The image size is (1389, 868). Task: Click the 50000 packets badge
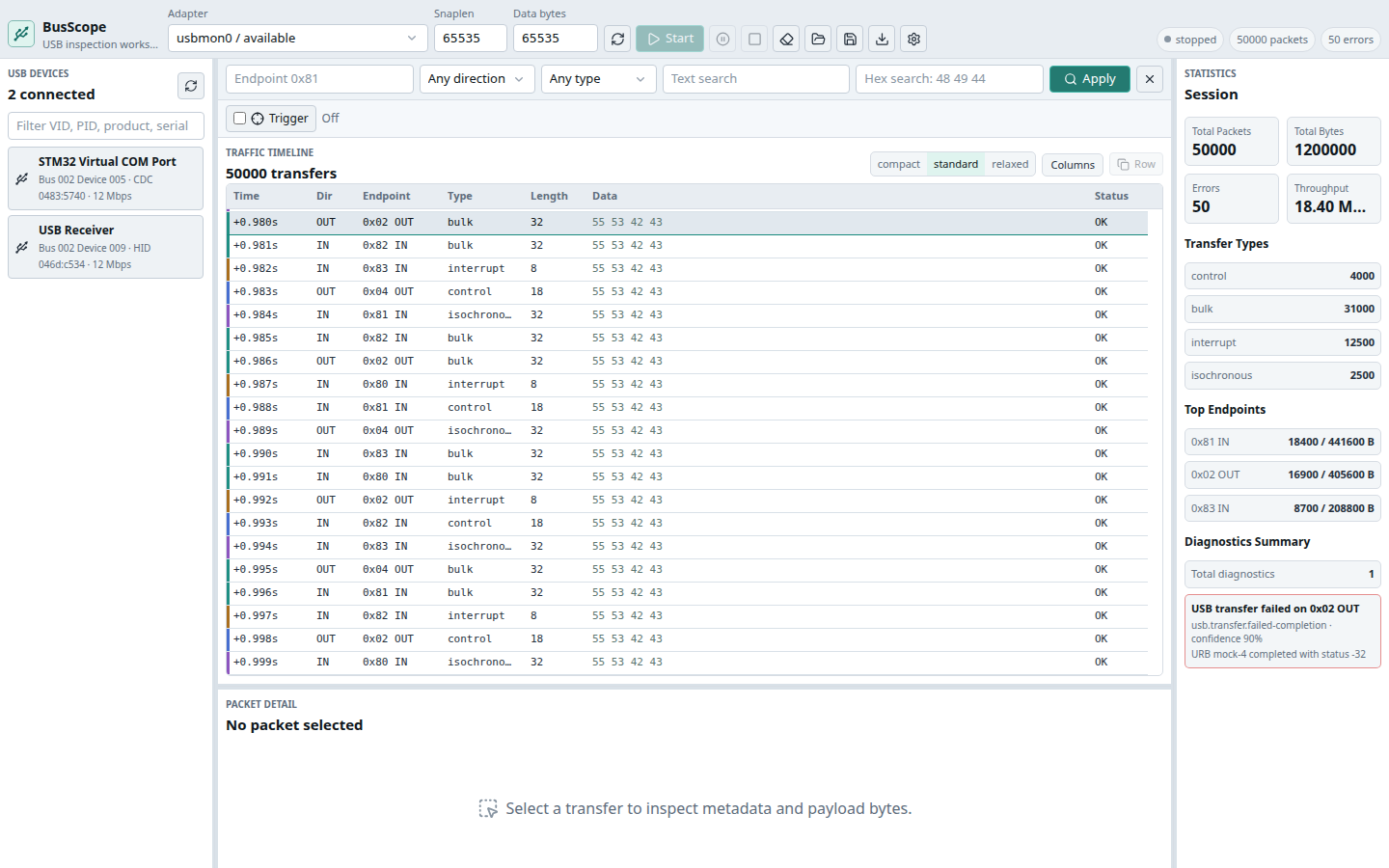[x=1272, y=40]
